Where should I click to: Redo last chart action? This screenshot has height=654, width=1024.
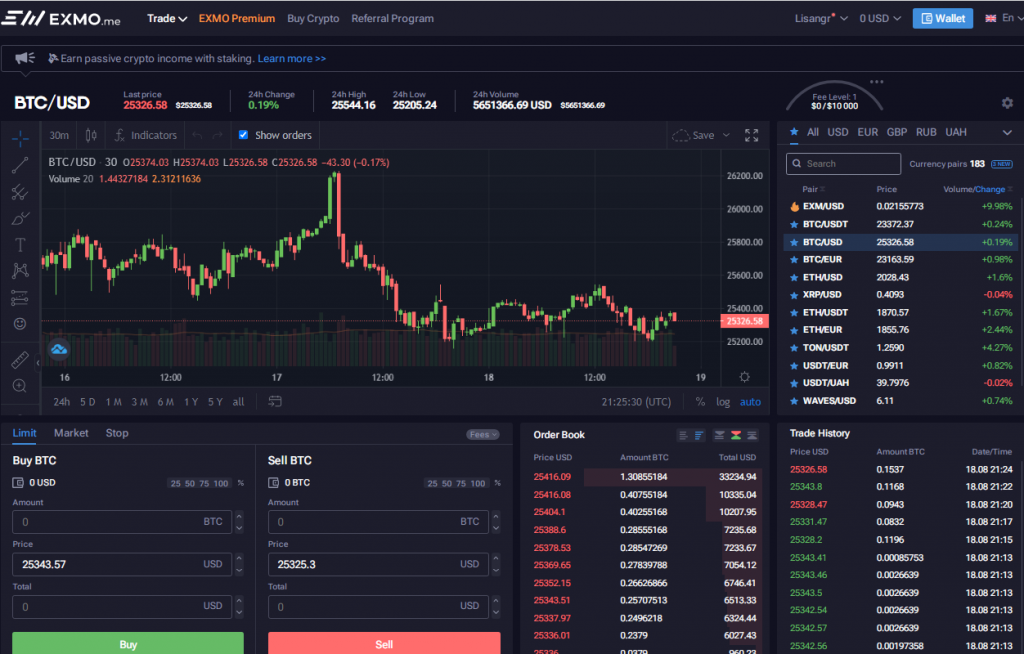tap(217, 135)
